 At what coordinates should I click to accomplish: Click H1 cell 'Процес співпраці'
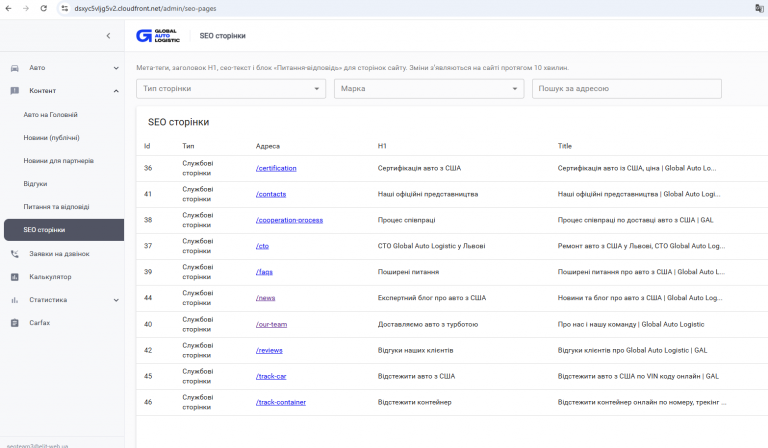[406, 220]
